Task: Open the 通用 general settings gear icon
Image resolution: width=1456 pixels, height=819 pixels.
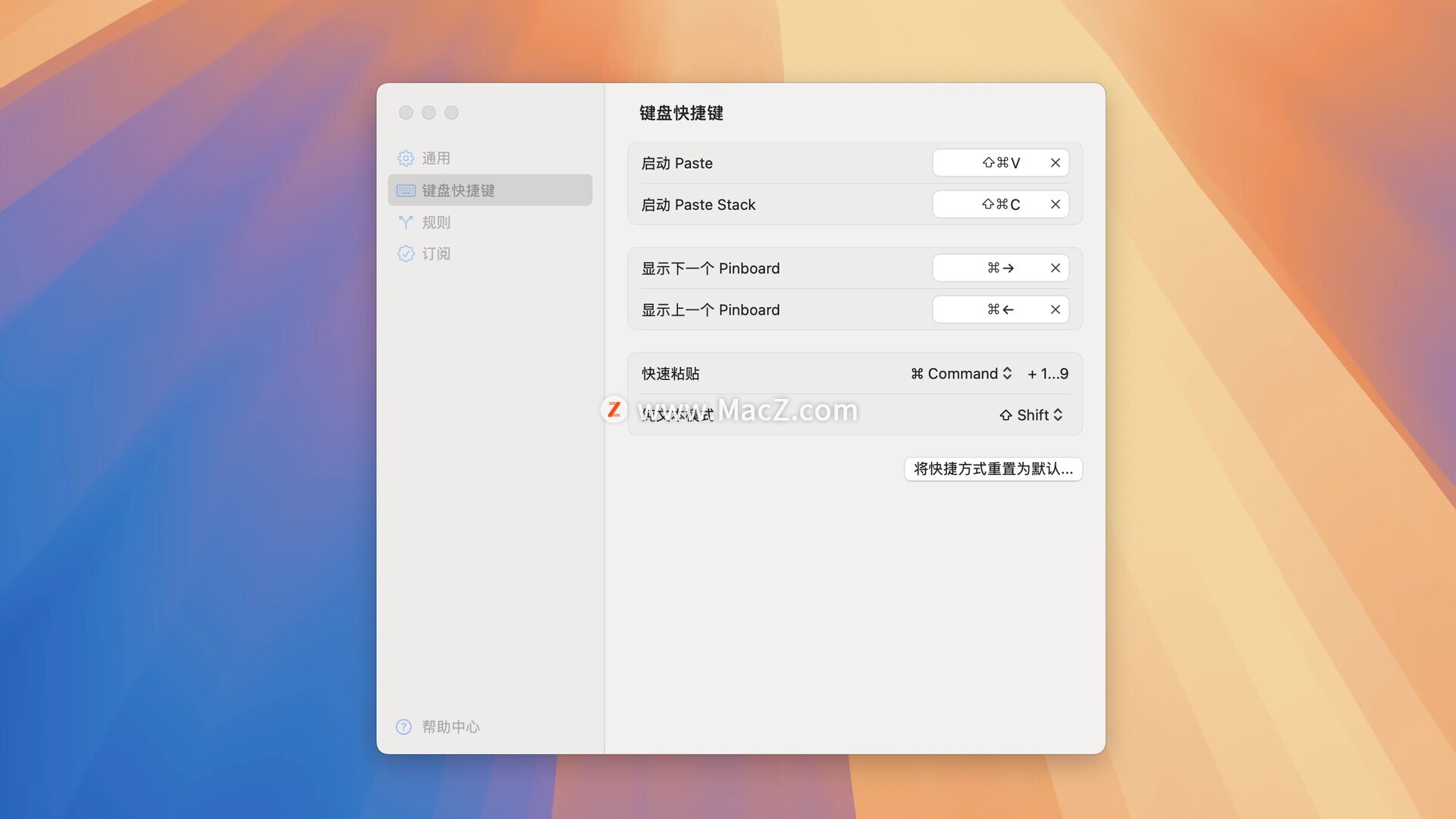Action: coord(406,158)
